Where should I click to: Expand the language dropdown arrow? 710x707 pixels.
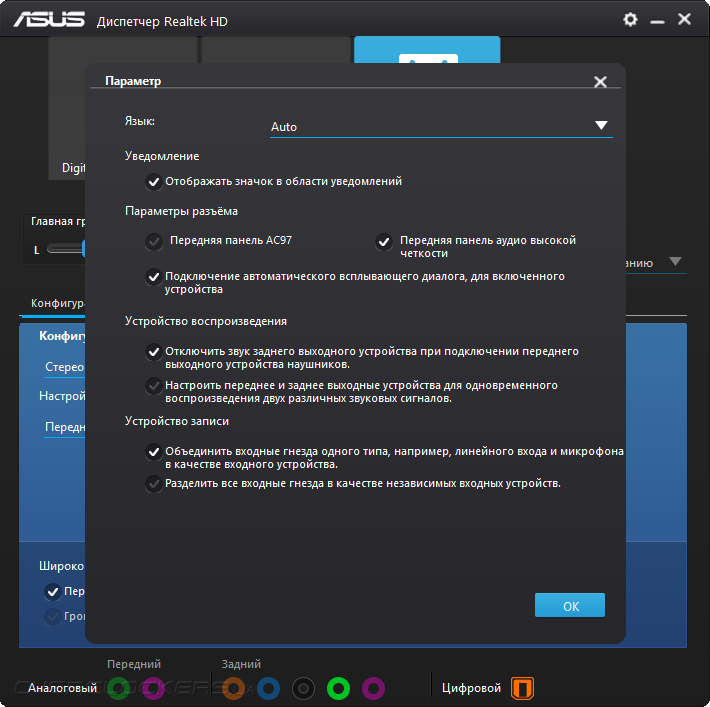click(x=601, y=125)
